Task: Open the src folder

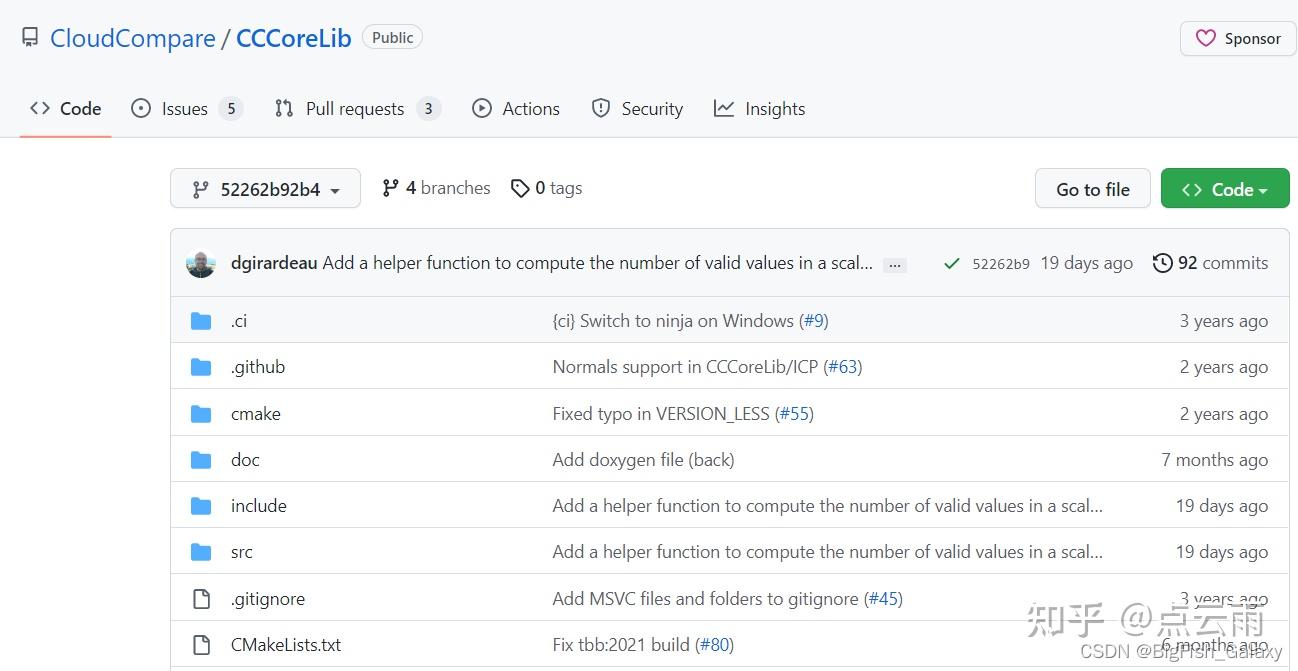Action: click(x=242, y=552)
